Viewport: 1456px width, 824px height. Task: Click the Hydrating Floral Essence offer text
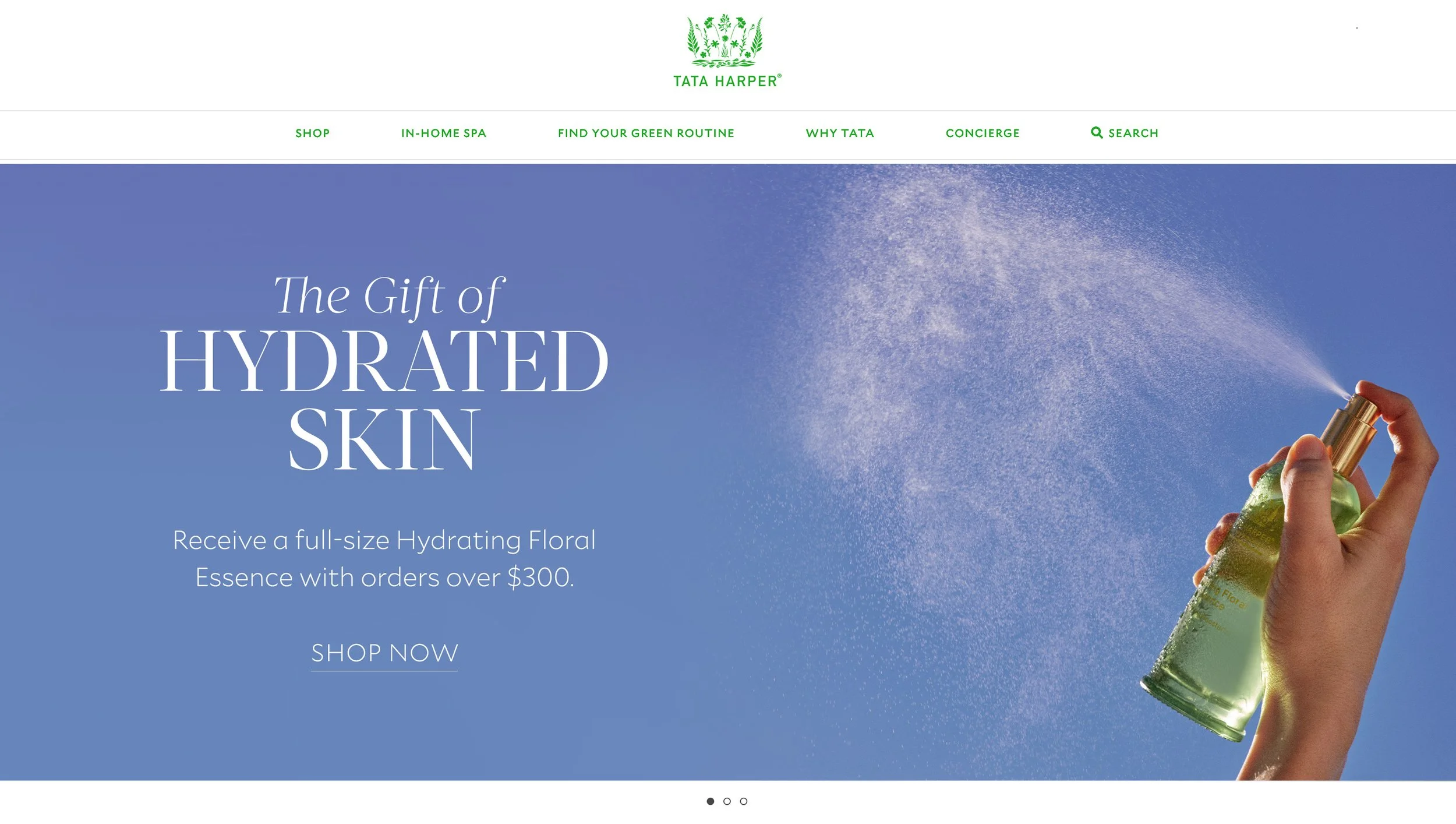click(384, 558)
